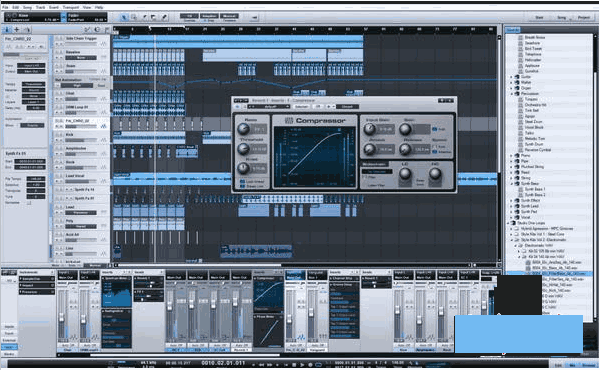
Task: Click the Input Gain knob
Action: point(369,129)
